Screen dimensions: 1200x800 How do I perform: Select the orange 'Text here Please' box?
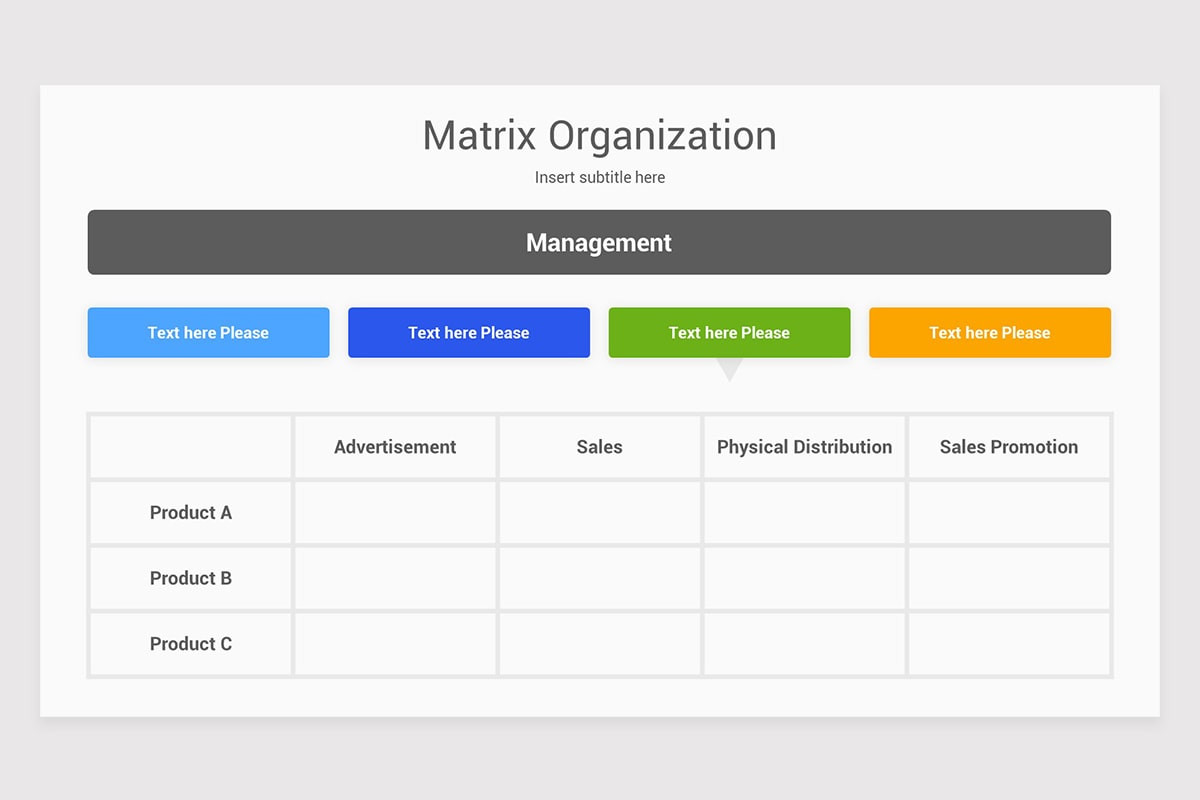coord(990,332)
